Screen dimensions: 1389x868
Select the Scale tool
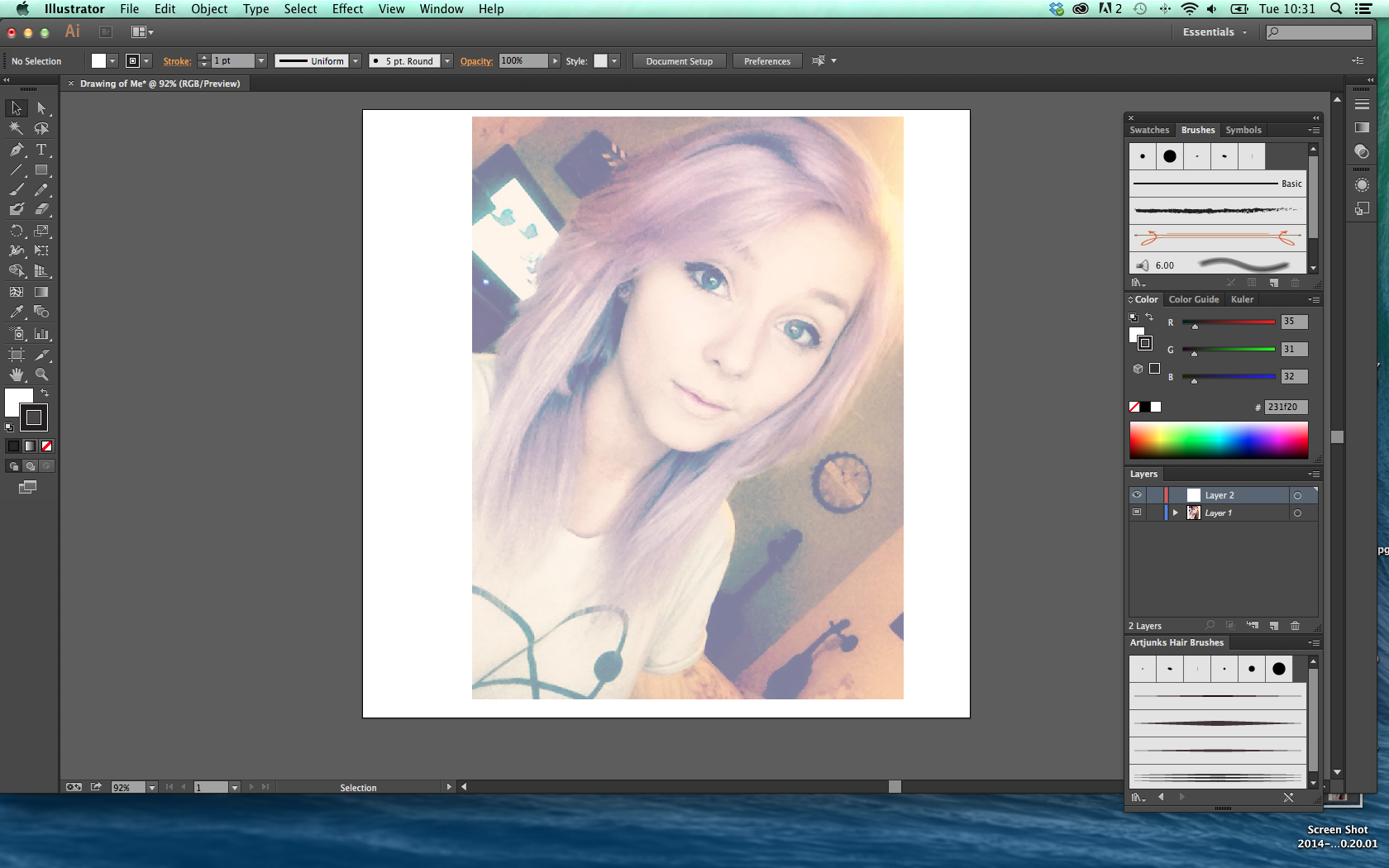tap(41, 231)
